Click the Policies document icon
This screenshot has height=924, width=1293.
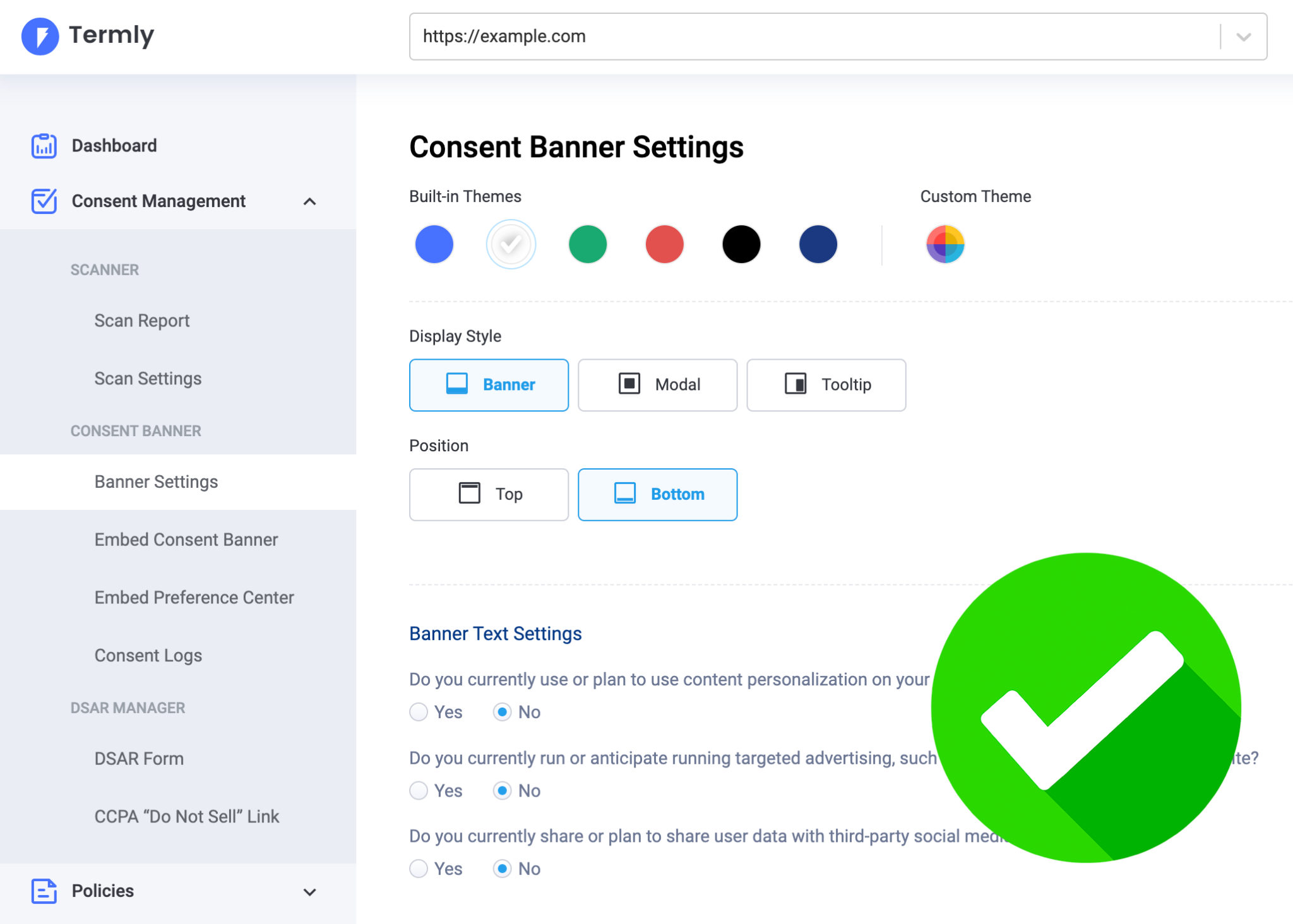coord(44,891)
